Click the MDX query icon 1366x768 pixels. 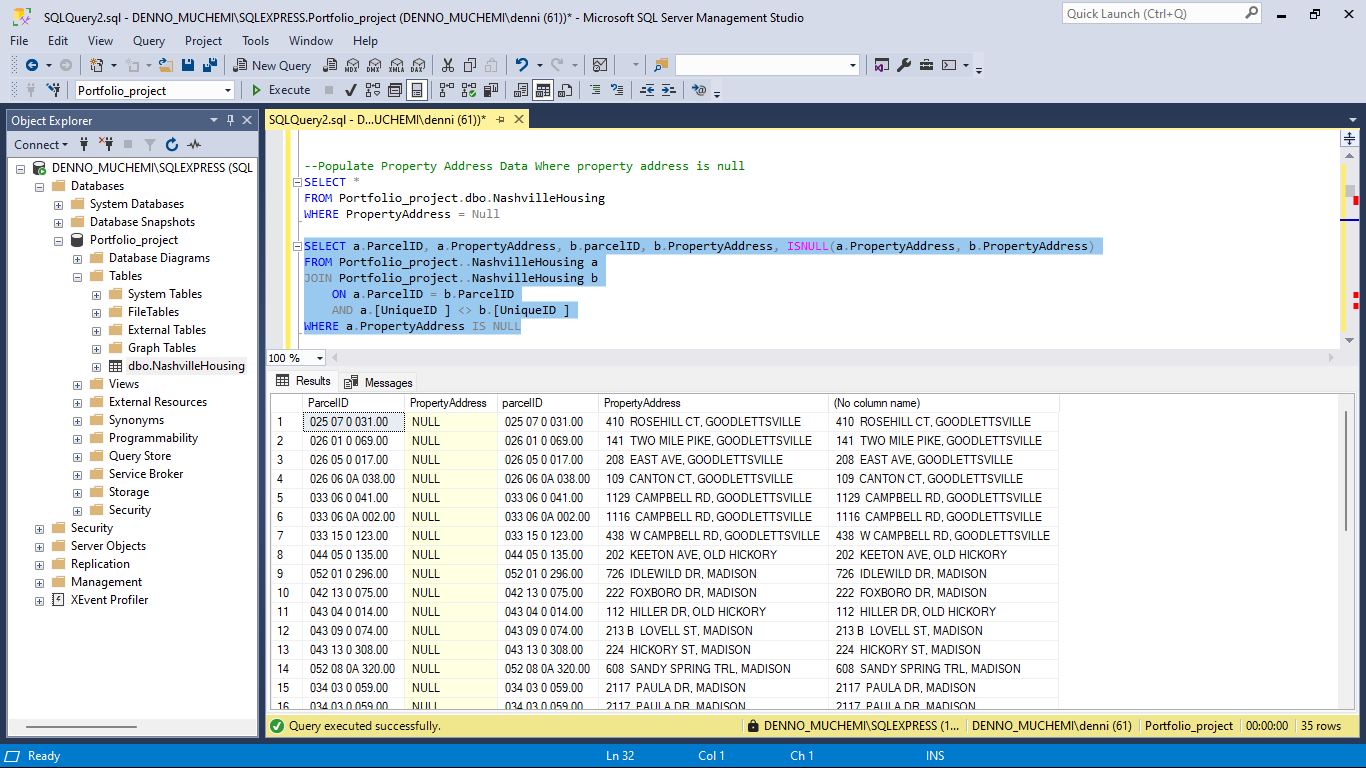tap(352, 65)
